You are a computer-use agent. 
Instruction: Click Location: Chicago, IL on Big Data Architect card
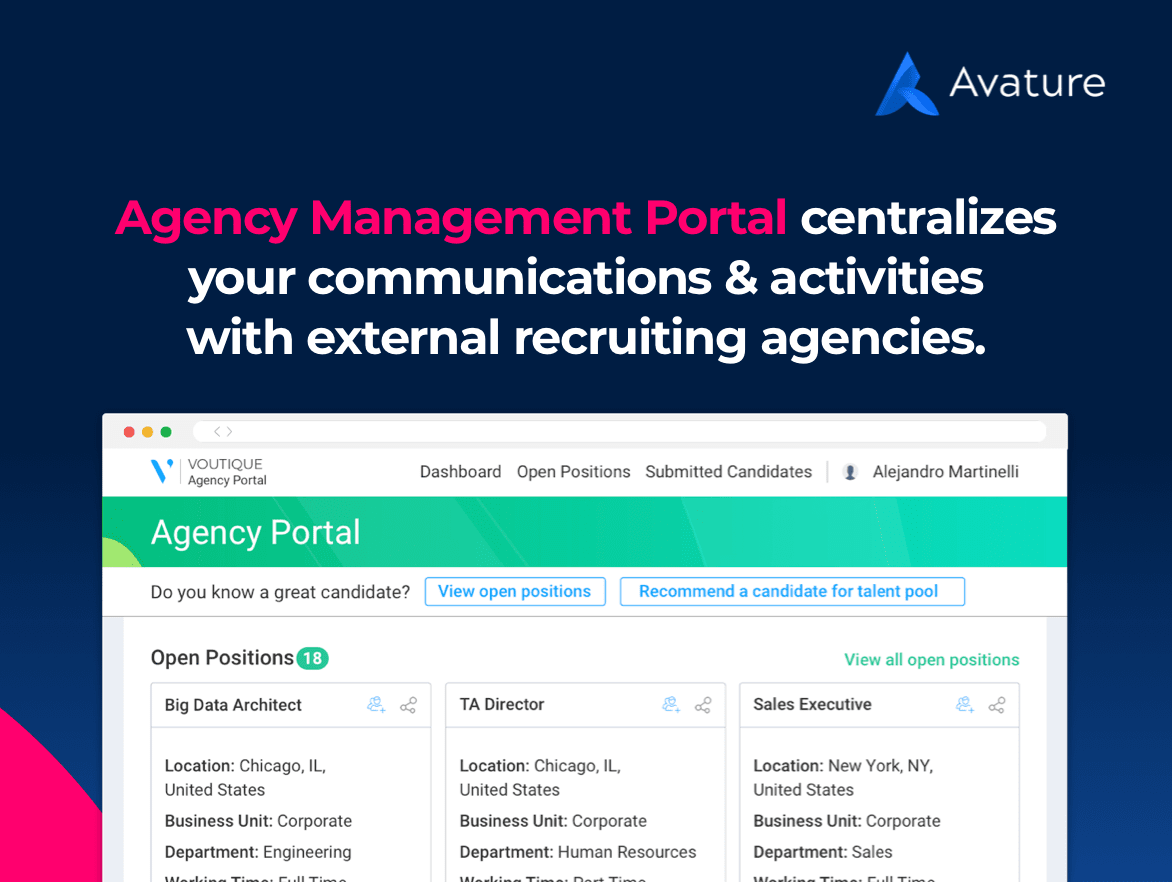click(x=245, y=777)
